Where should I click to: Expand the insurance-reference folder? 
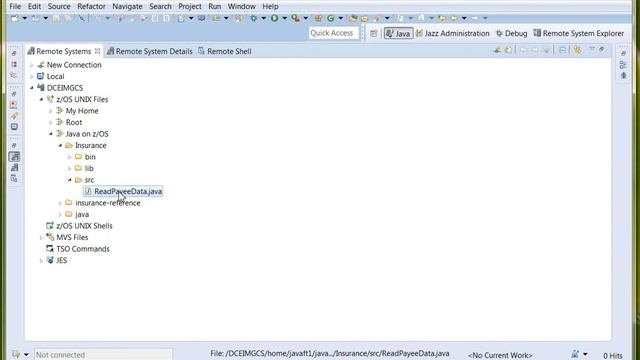pos(60,203)
